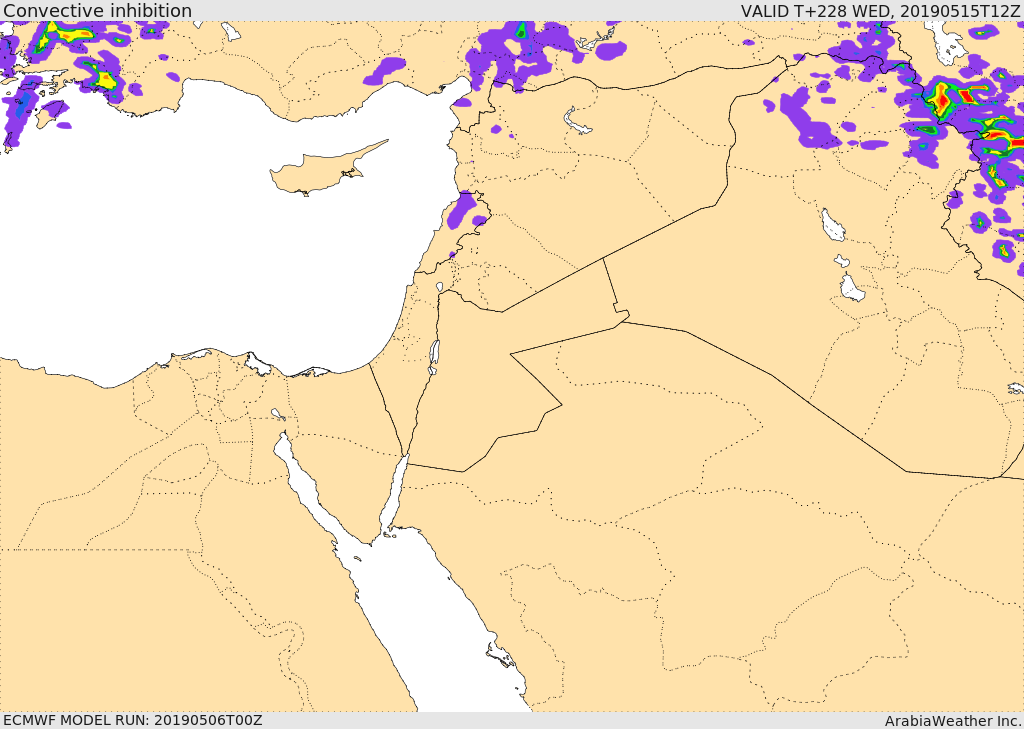Click the 'ECMWF MODEL RUN: 20190506T00Z' footer text
The image size is (1024, 729).
click(133, 720)
